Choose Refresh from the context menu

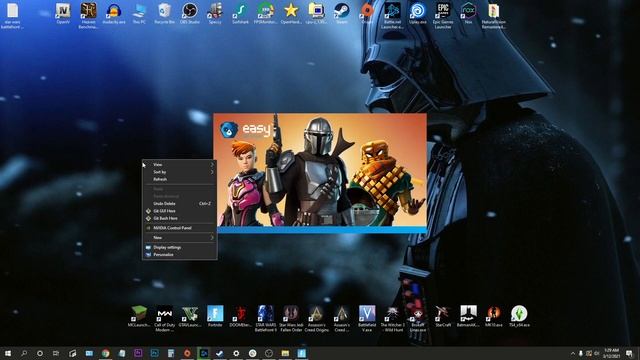[x=180, y=179]
